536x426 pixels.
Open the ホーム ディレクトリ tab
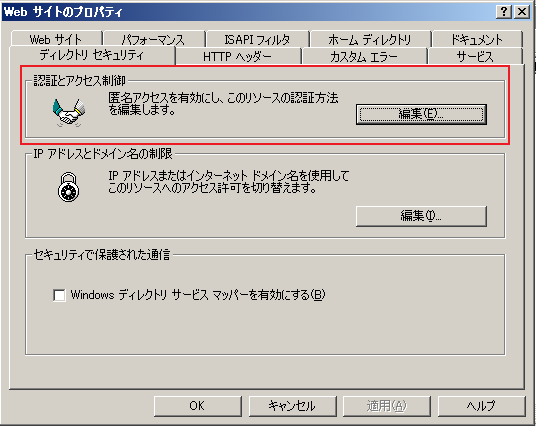pyautogui.click(x=370, y=39)
